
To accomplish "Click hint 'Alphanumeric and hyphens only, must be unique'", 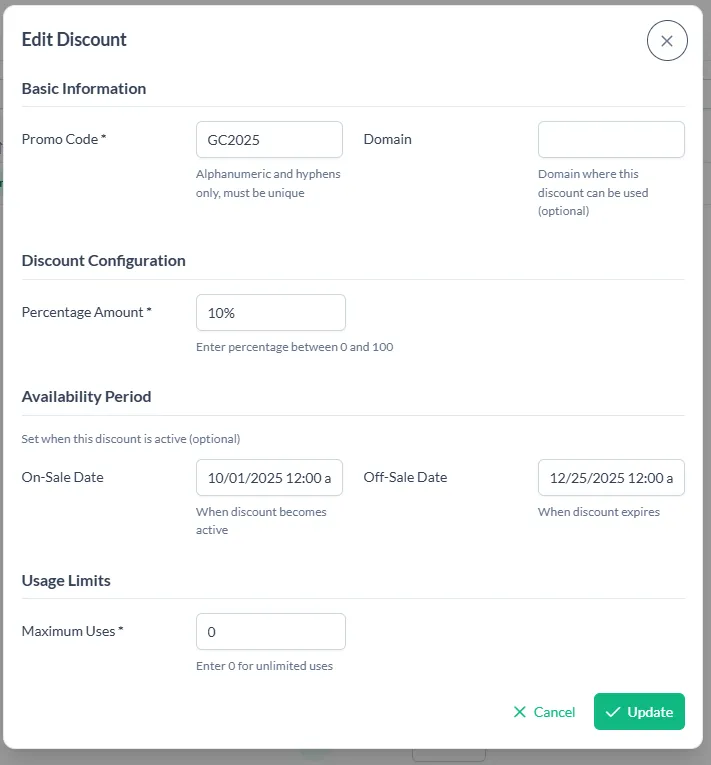I will [268, 183].
